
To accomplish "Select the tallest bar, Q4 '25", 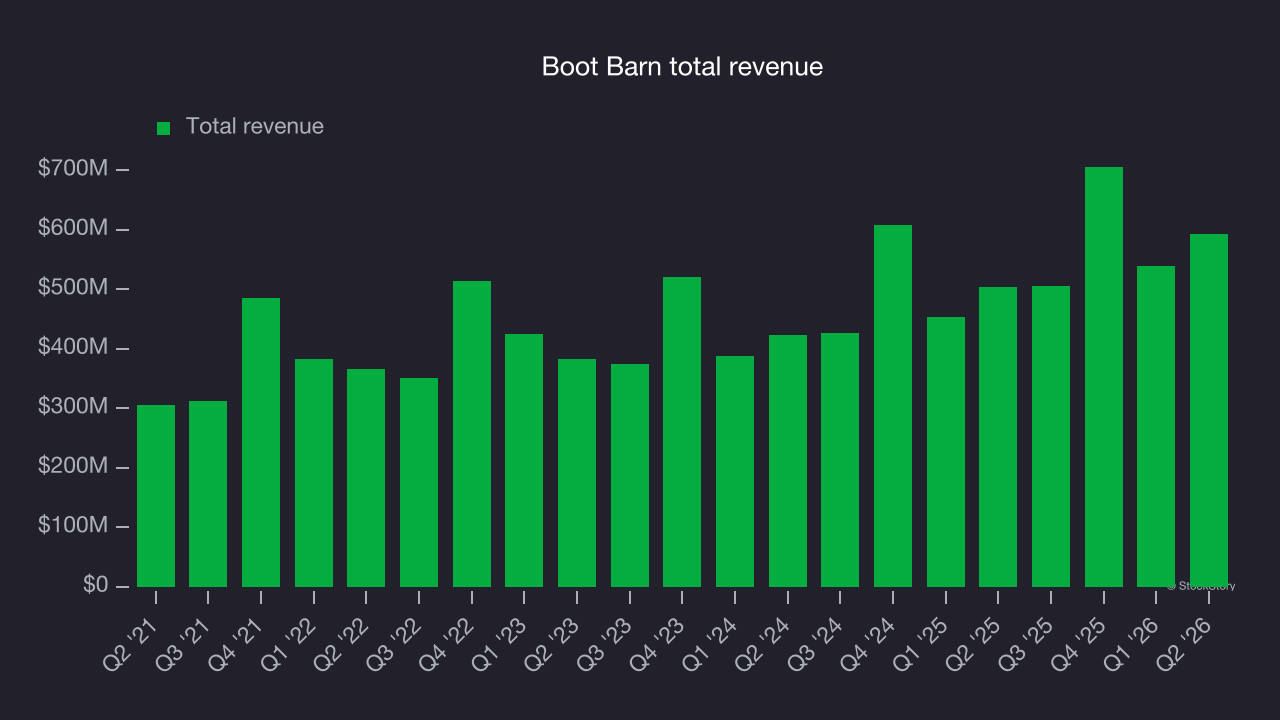I will [1104, 377].
